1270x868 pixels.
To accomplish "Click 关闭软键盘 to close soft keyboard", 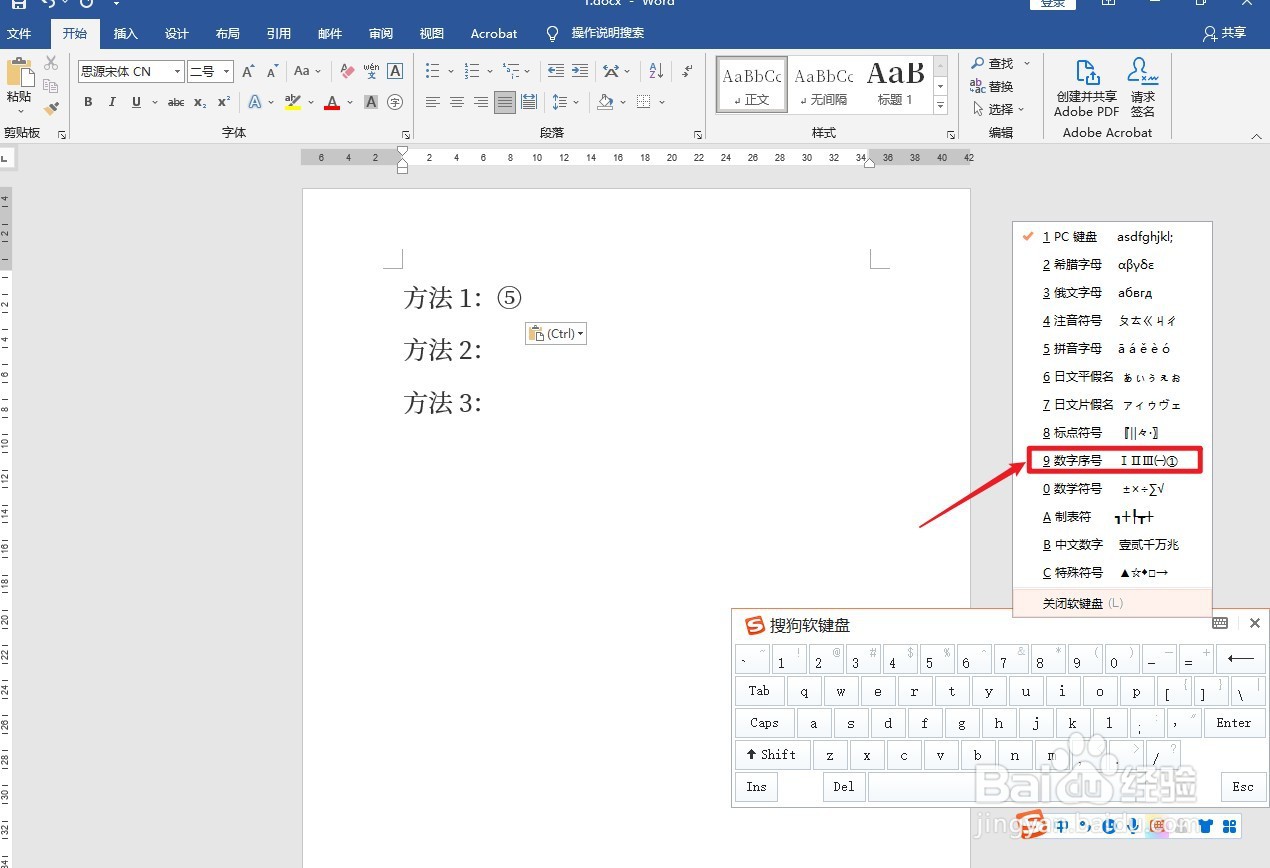I will coord(1112,603).
